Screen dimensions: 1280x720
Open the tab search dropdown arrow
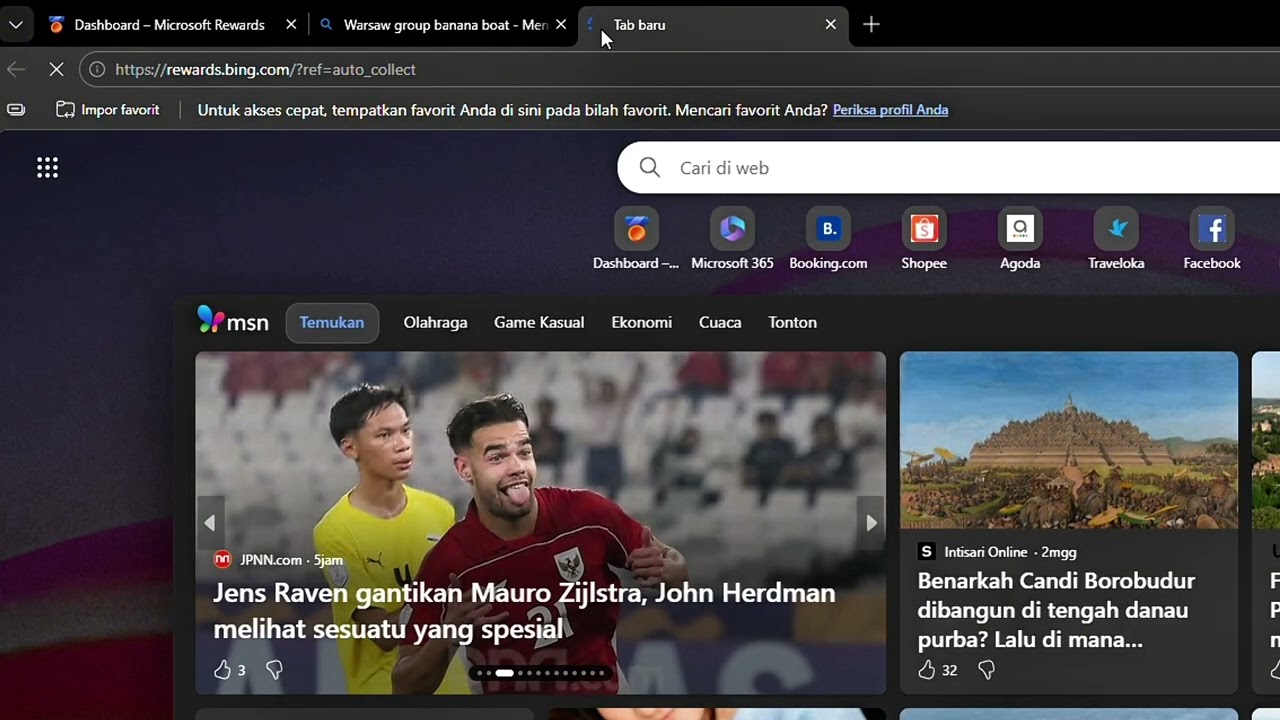16,25
